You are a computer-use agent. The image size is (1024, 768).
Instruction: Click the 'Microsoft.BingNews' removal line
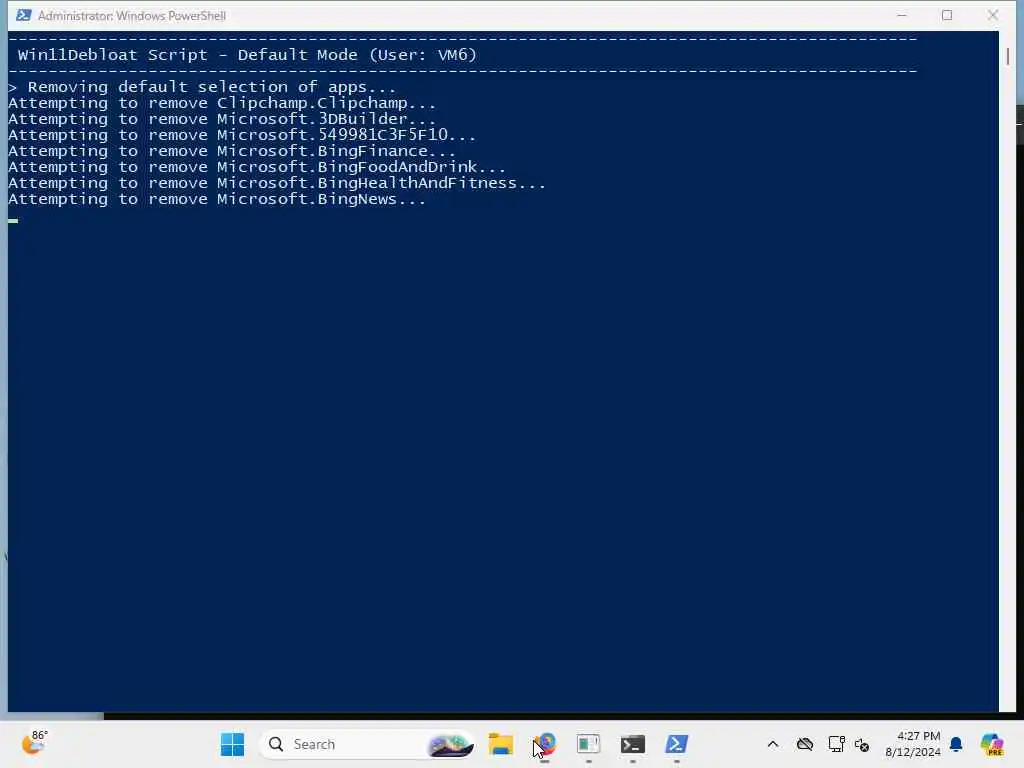(217, 199)
